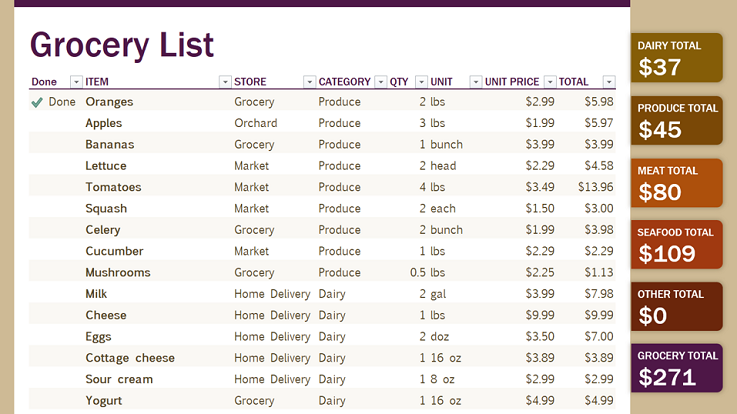The width and height of the screenshot is (737, 414).
Task: Click the DAIRY TOTAL $37 tile
Action: [676, 58]
